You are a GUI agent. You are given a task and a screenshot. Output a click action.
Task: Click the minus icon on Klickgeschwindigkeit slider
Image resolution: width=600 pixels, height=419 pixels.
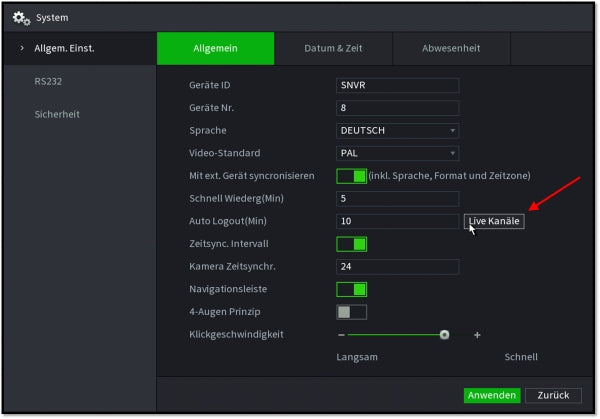pos(341,335)
